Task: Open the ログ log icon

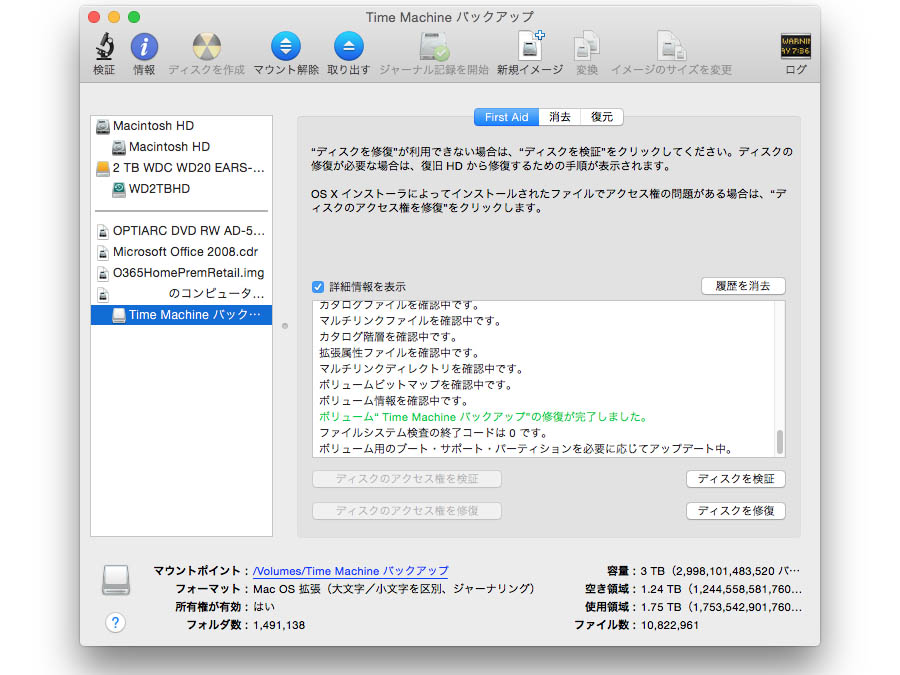Action: [796, 46]
